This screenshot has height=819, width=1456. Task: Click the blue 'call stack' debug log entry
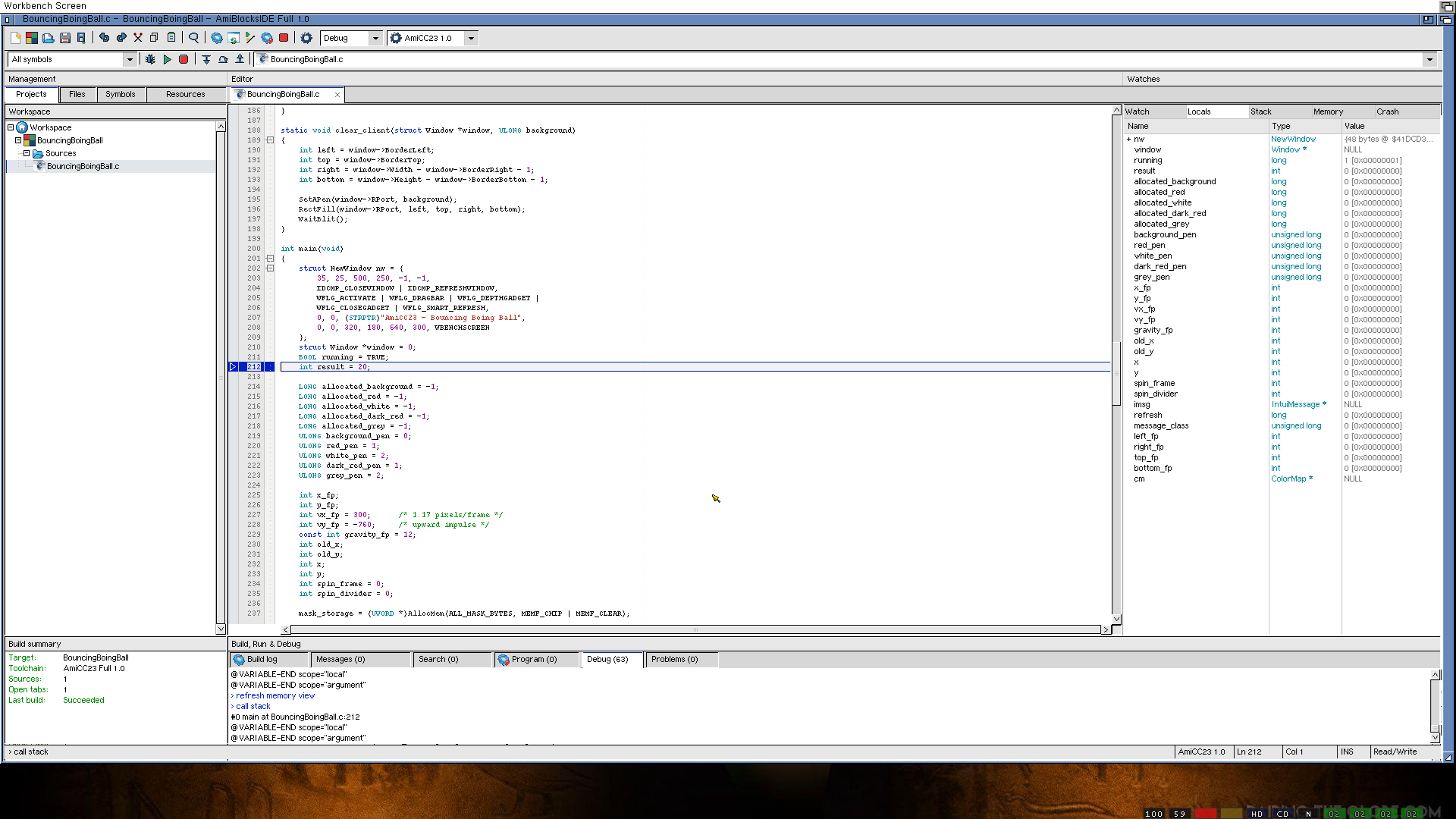(x=253, y=707)
